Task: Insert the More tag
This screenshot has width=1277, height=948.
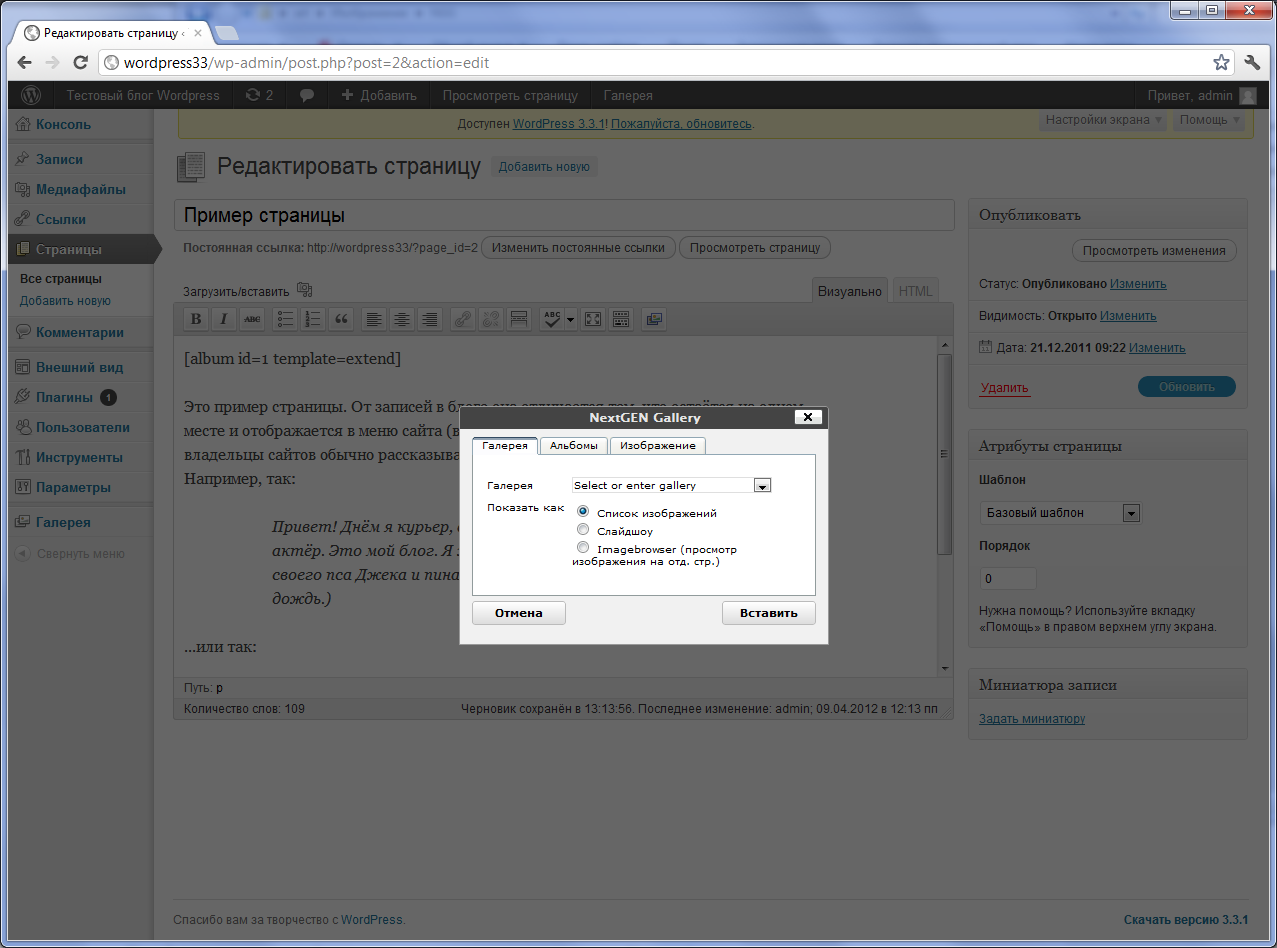Action: tap(518, 320)
